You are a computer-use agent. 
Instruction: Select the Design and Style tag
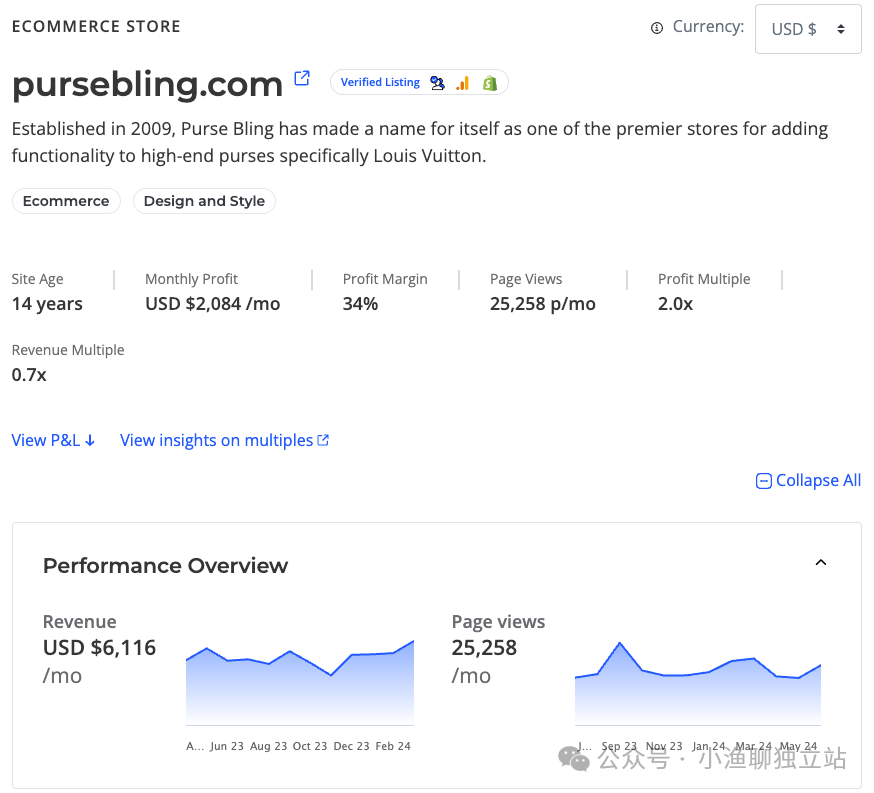pyautogui.click(x=204, y=201)
